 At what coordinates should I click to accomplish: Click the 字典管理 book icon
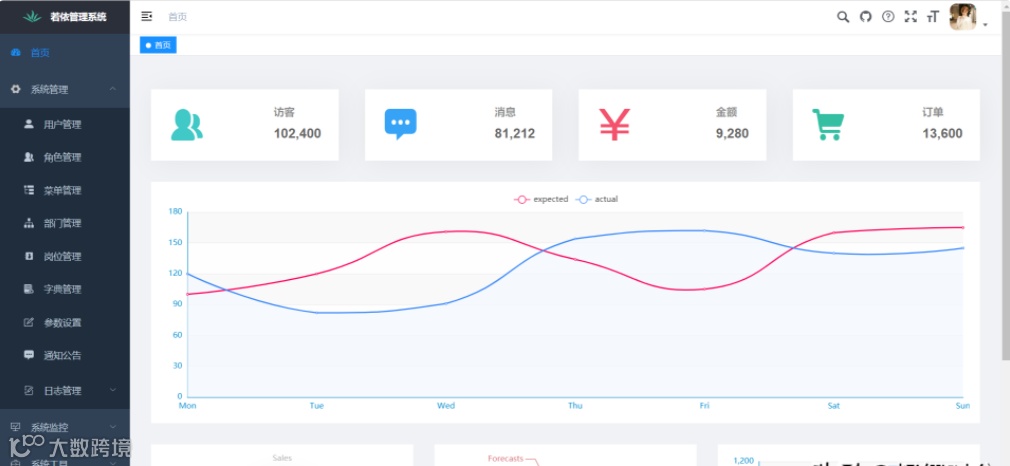click(x=29, y=289)
